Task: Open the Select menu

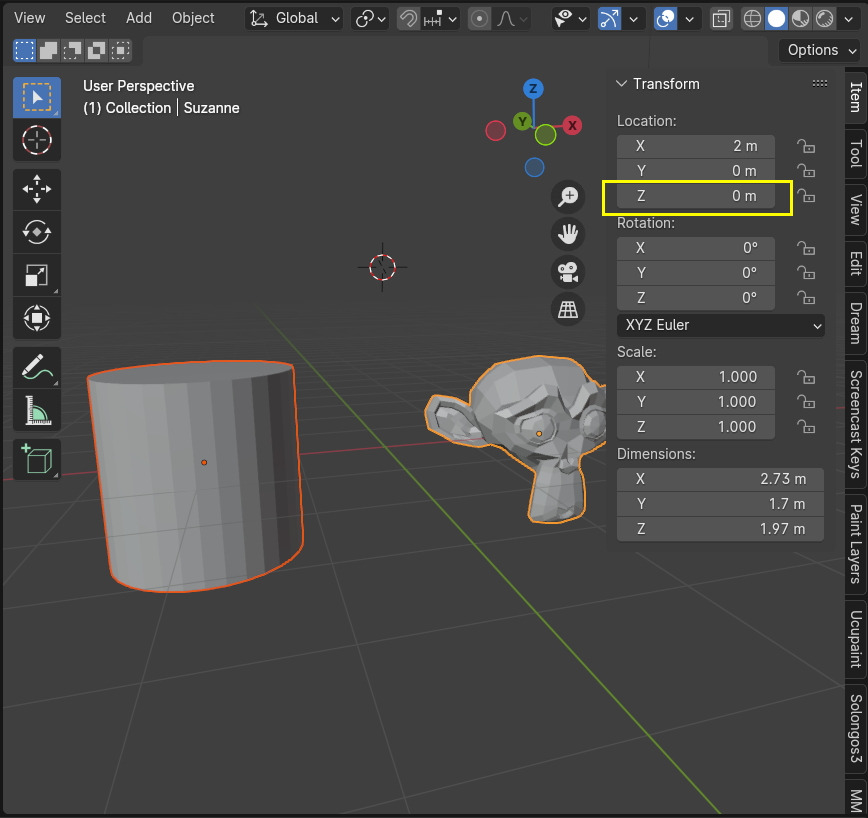Action: (85, 18)
